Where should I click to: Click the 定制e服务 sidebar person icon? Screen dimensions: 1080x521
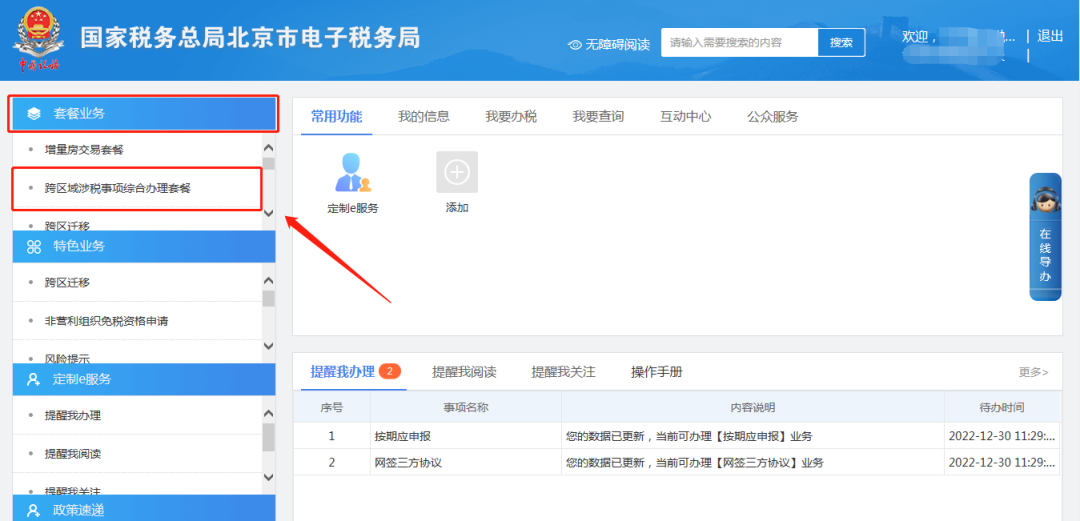(x=33, y=379)
